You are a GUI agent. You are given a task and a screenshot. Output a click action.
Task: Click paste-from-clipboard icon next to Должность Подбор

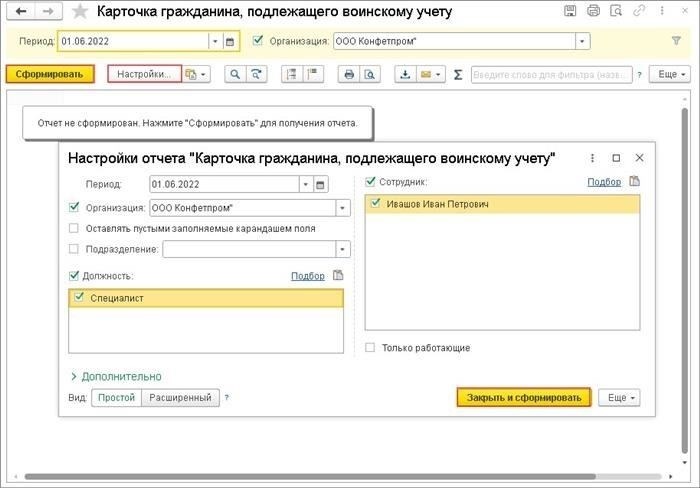pos(338,275)
